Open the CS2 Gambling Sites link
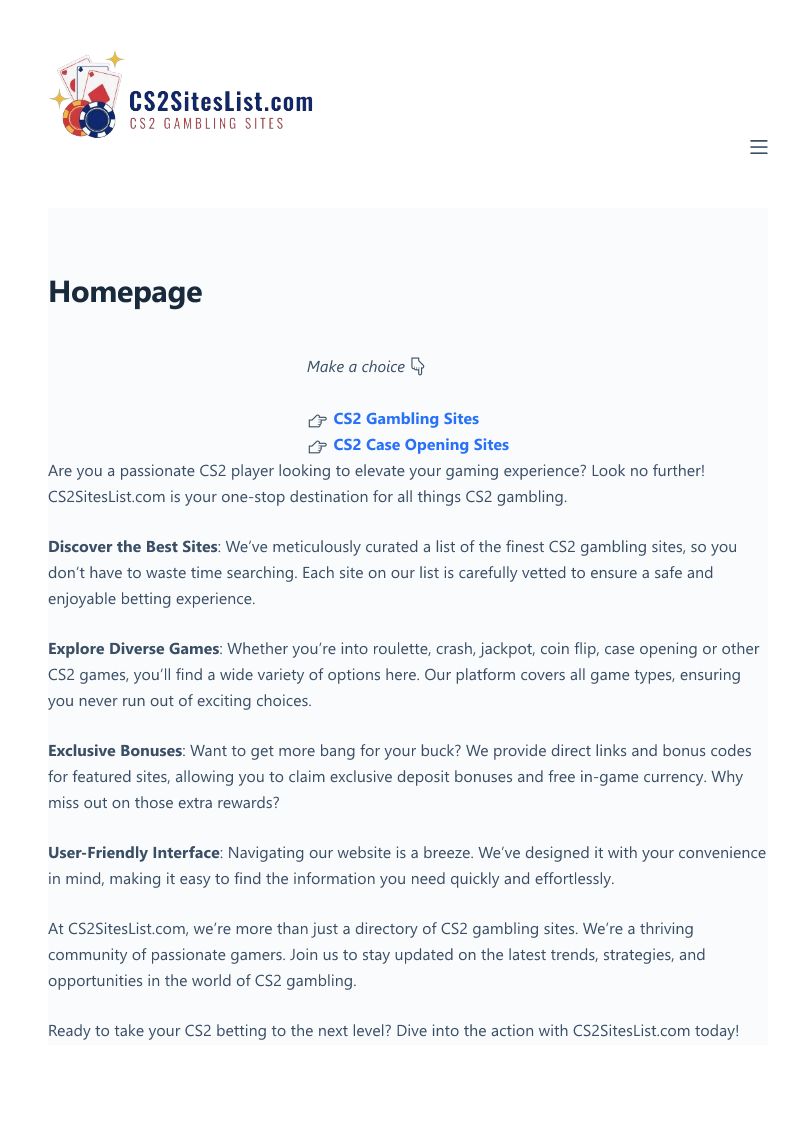 (406, 419)
